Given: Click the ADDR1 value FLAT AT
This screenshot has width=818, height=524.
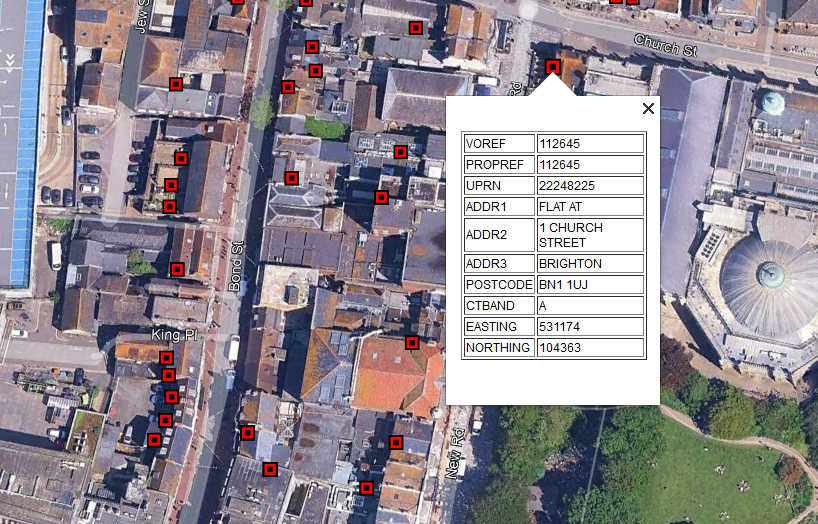Looking at the screenshot, I should pos(589,207).
